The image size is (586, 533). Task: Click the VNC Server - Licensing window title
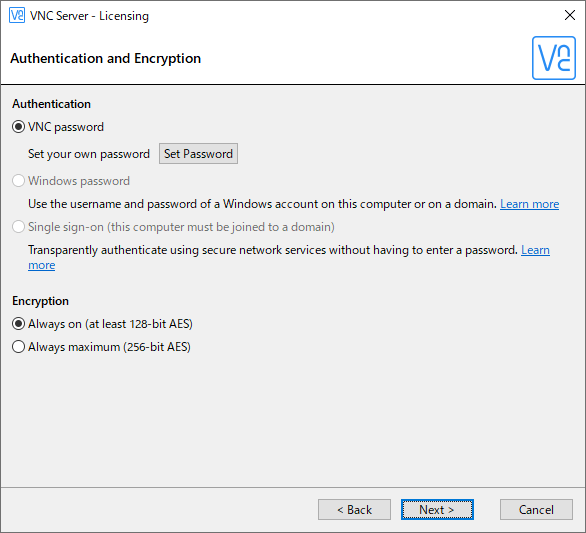(89, 16)
